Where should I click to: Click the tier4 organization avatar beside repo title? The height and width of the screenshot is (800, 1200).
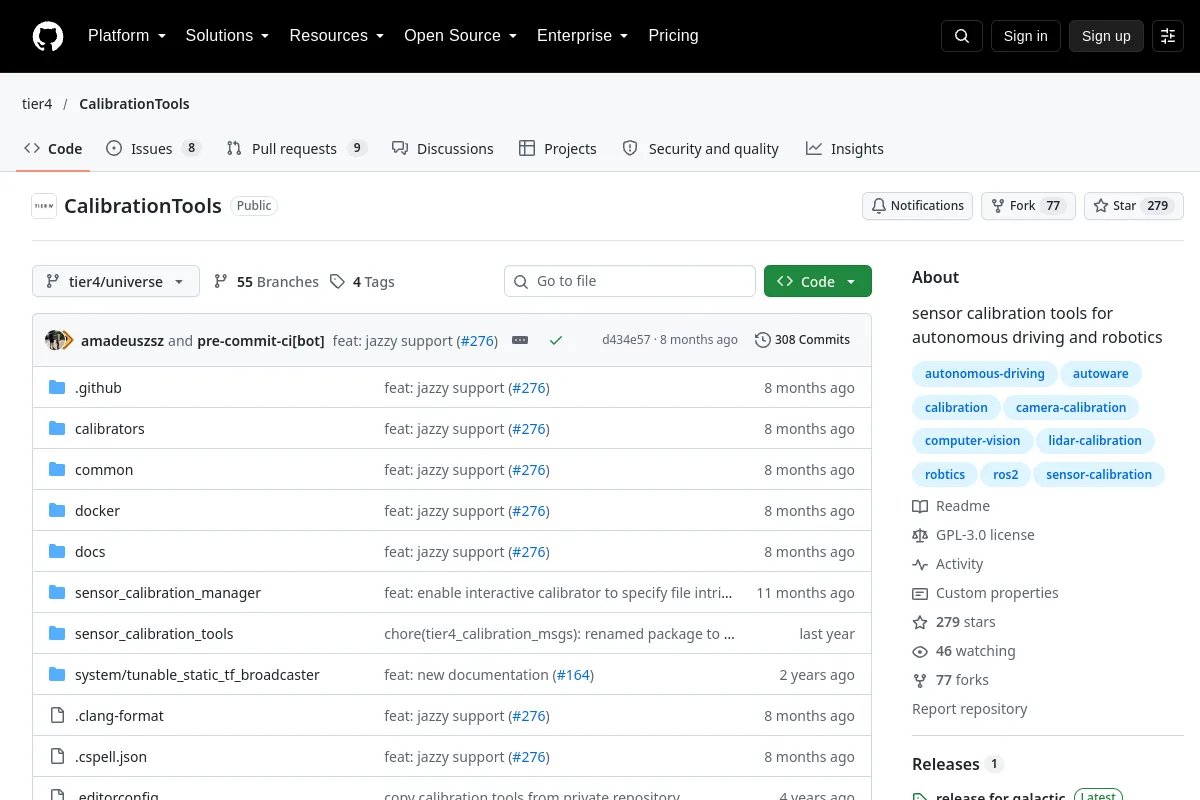(44, 206)
